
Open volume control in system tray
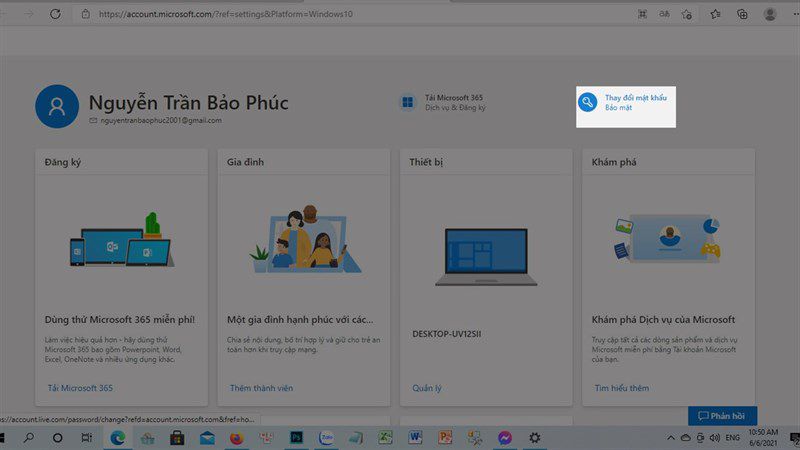[715, 438]
